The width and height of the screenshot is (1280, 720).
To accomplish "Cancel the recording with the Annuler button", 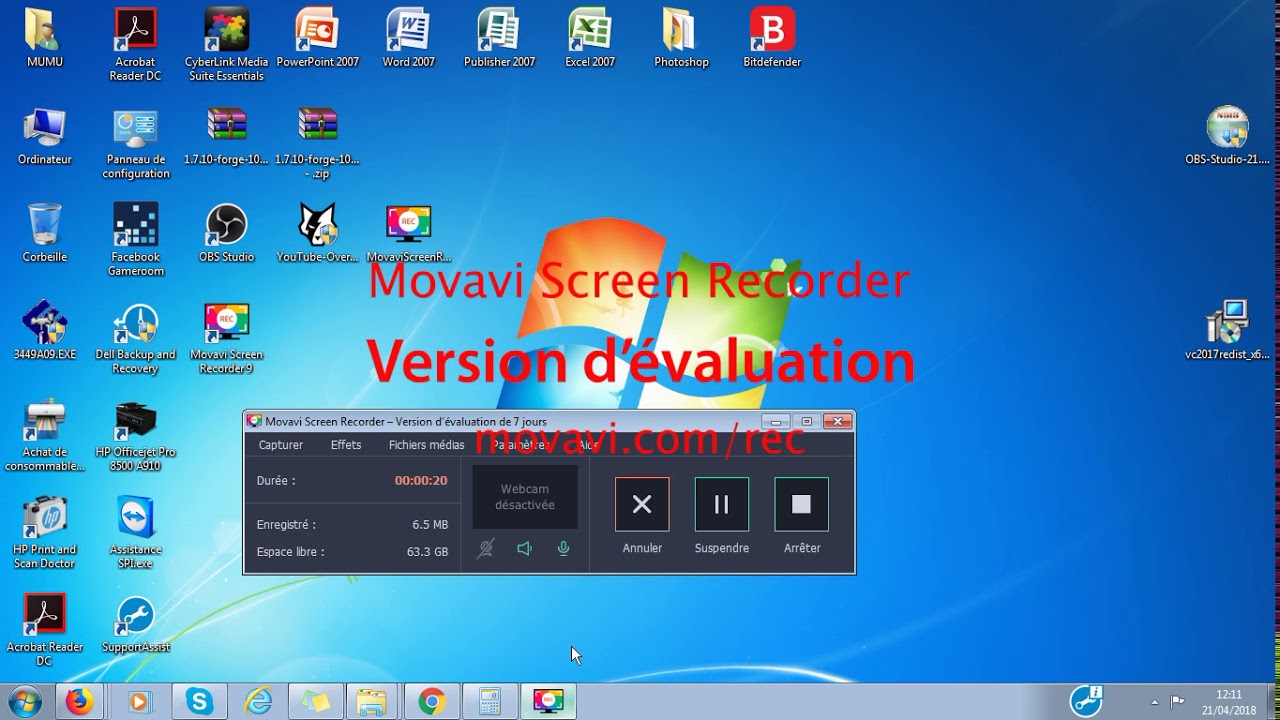I will (x=642, y=504).
